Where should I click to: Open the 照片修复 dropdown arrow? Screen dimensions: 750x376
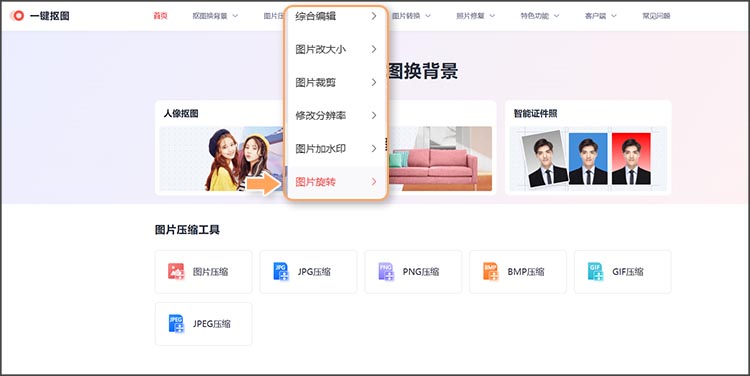[492, 16]
